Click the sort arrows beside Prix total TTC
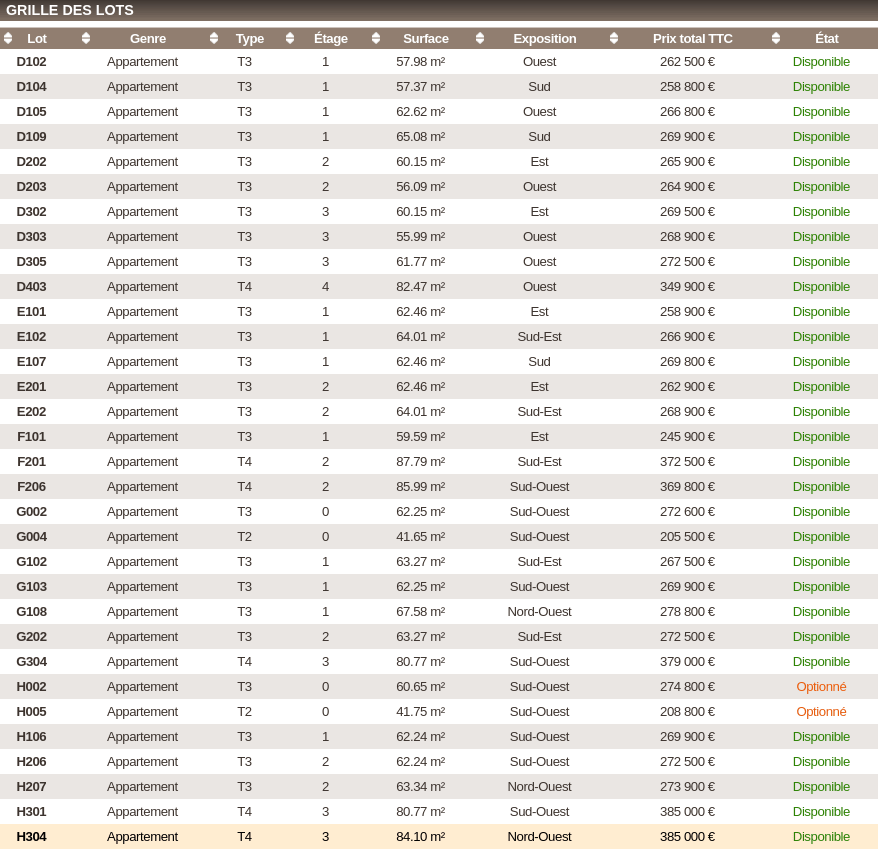 point(614,38)
